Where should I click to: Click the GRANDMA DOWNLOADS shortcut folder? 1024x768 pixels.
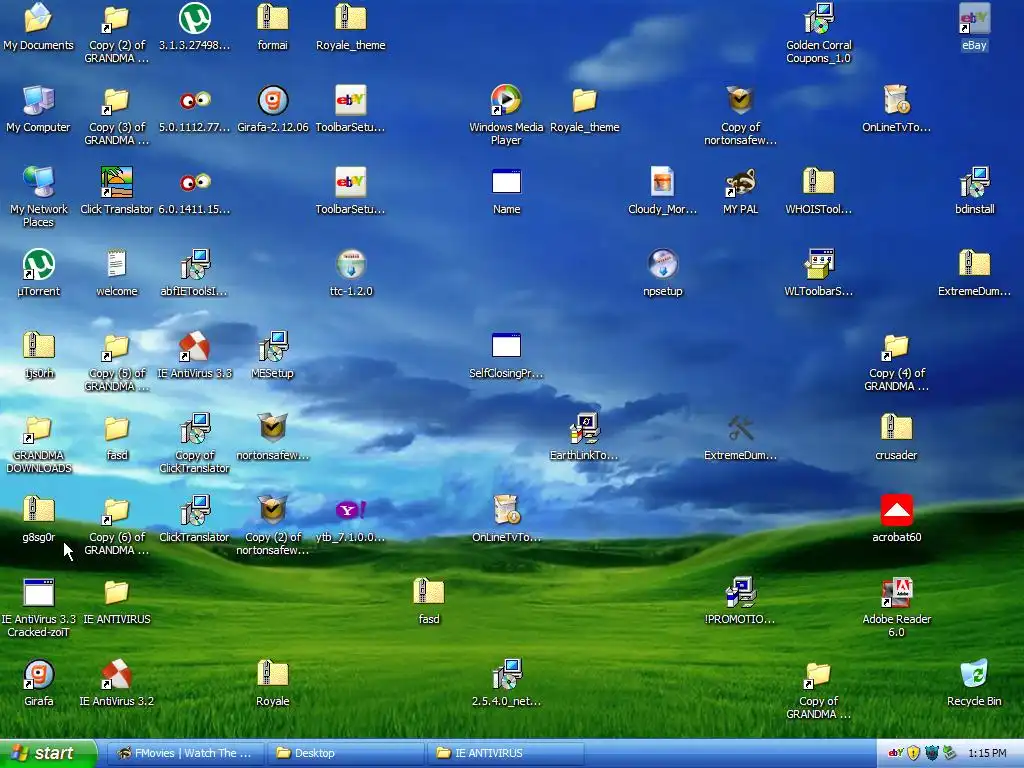39,428
